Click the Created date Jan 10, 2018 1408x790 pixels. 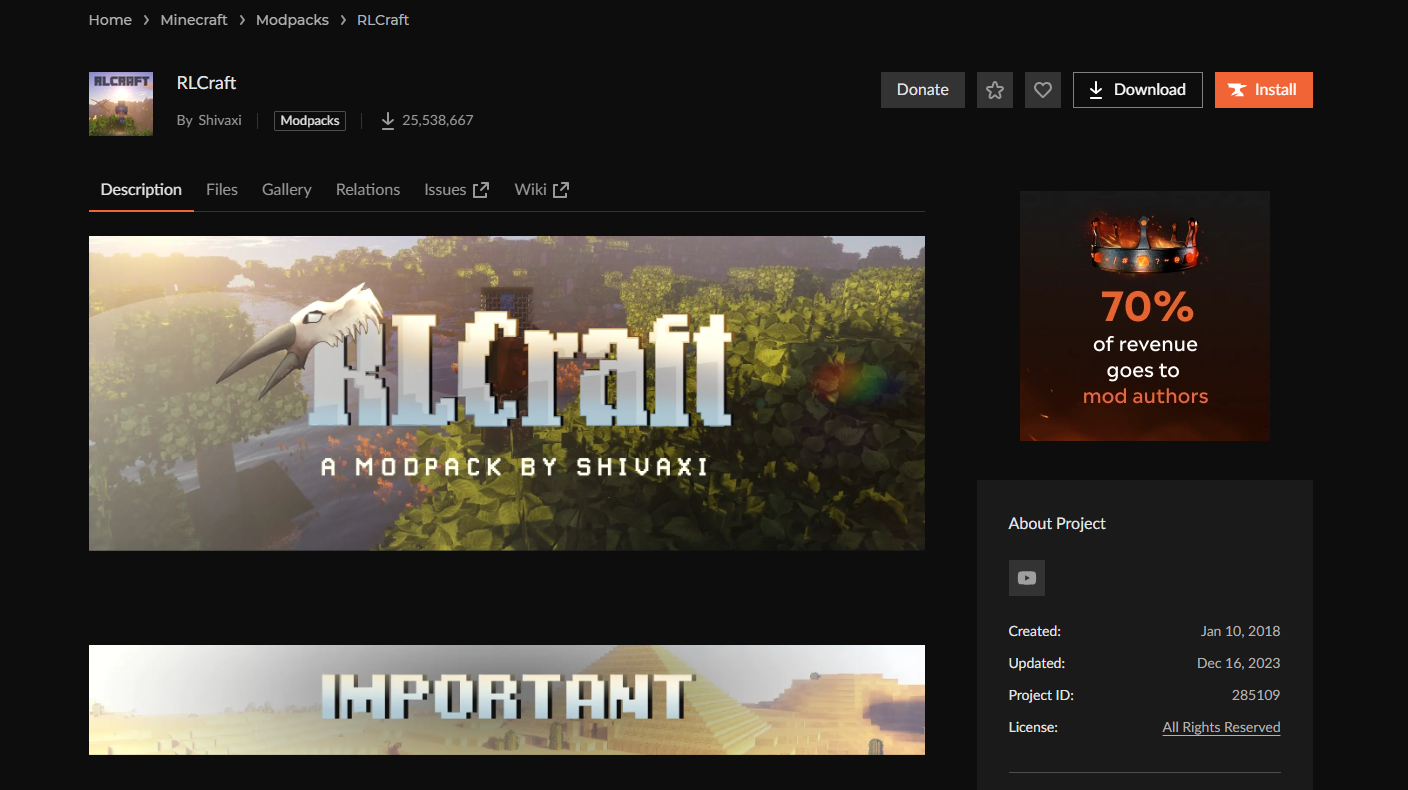tap(1240, 631)
